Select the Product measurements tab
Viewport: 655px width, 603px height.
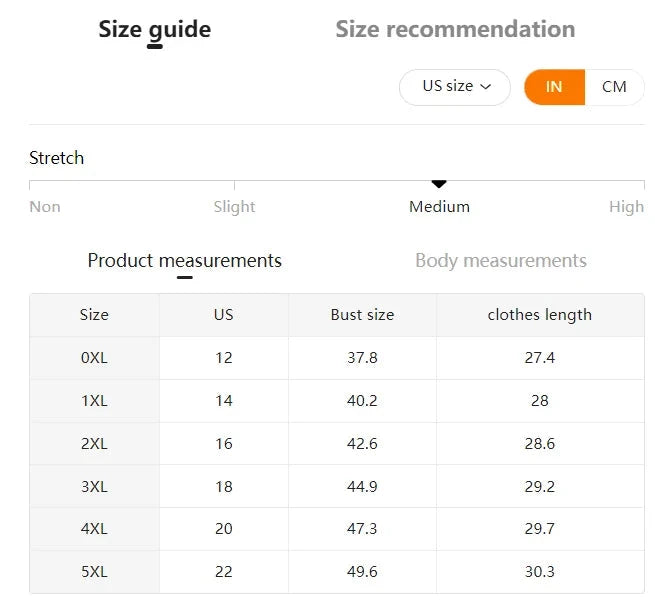click(x=184, y=261)
